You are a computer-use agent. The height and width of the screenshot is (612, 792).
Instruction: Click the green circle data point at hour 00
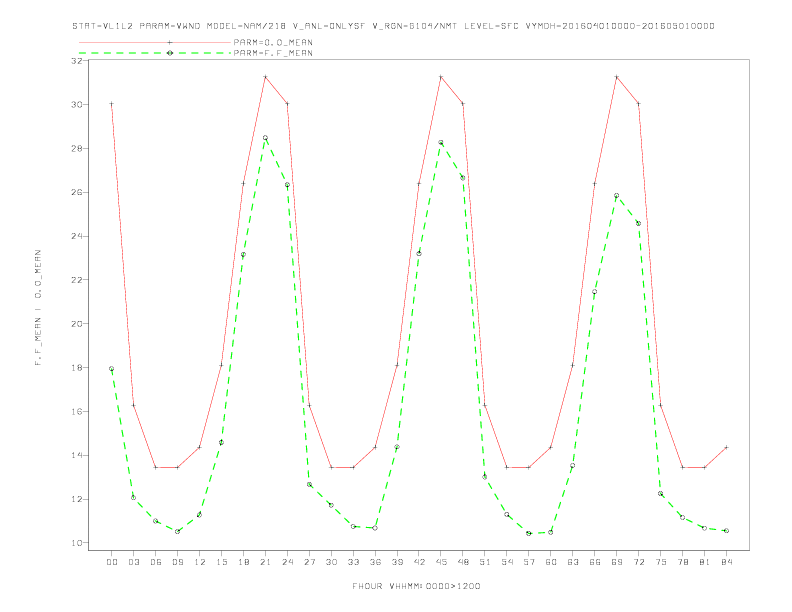[112, 369]
